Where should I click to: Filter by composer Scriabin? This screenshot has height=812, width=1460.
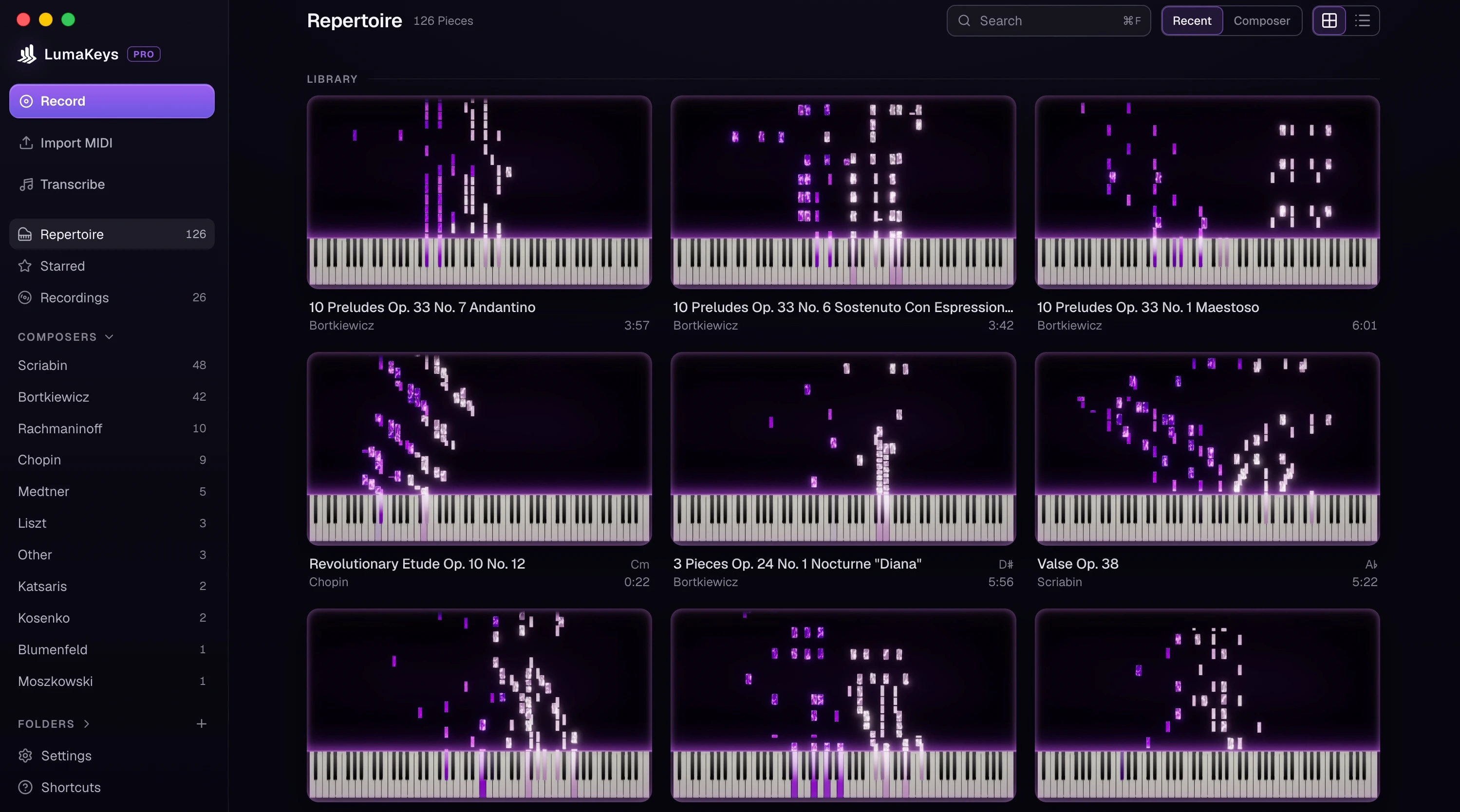(x=112, y=366)
